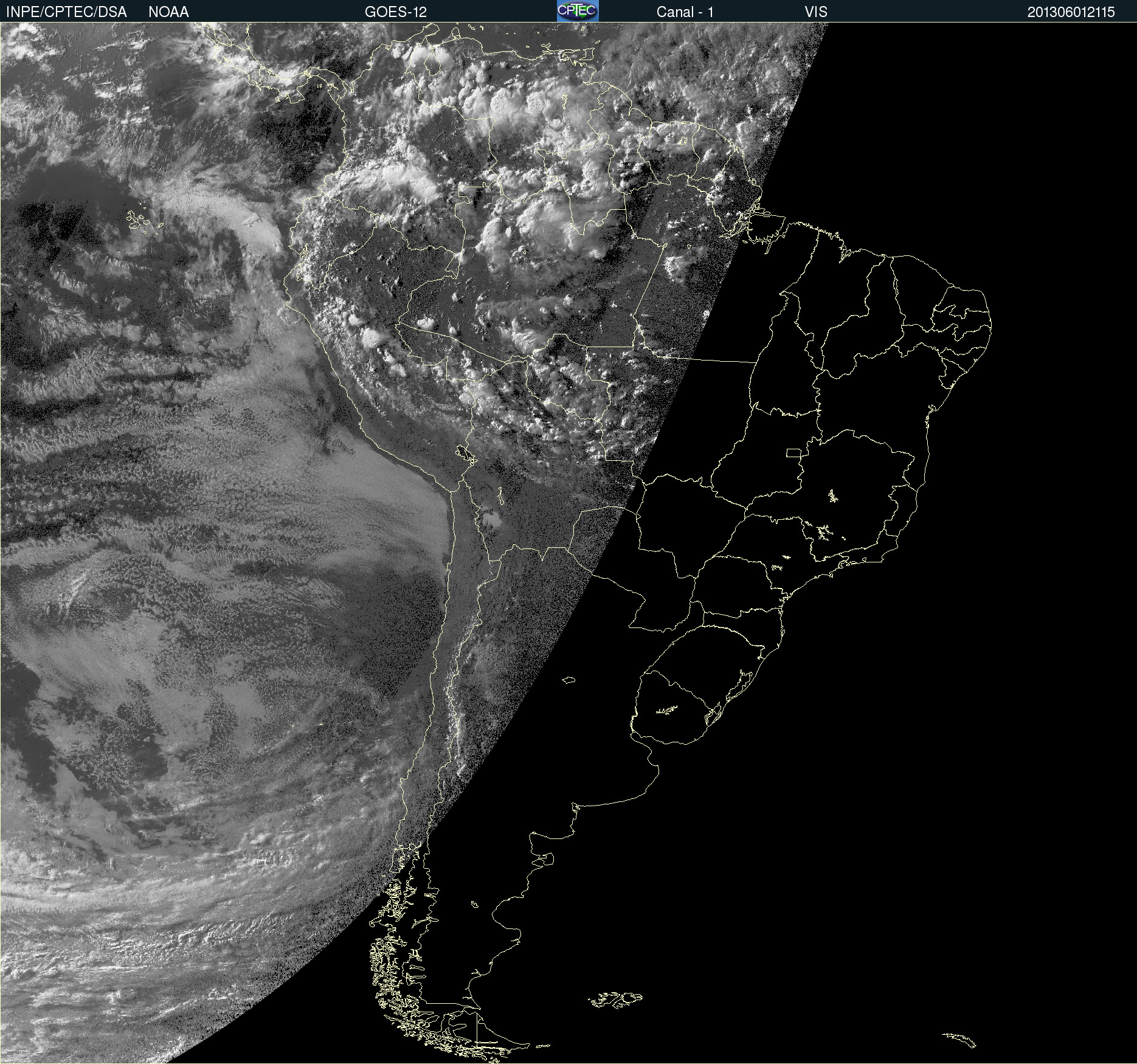This screenshot has height=1064, width=1137.
Task: Click the VIS channel label
Action: 816,12
